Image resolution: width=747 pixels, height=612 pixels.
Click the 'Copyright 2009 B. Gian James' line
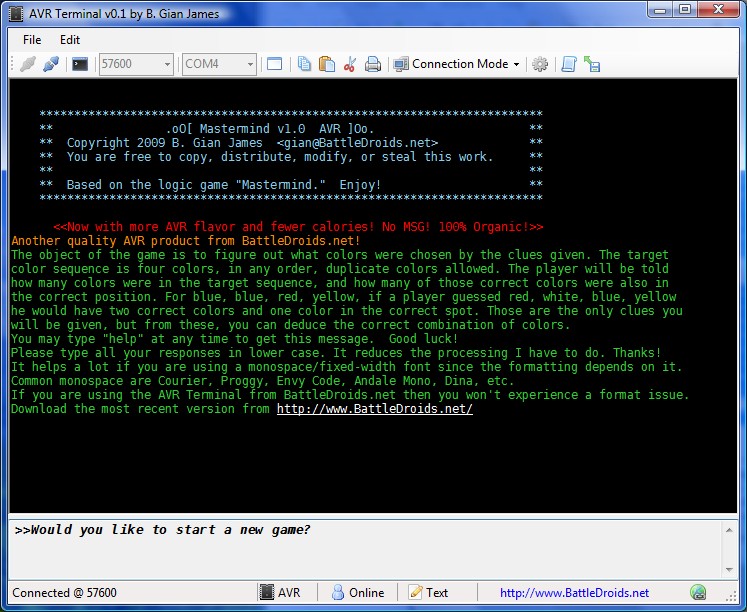[x=252, y=142]
